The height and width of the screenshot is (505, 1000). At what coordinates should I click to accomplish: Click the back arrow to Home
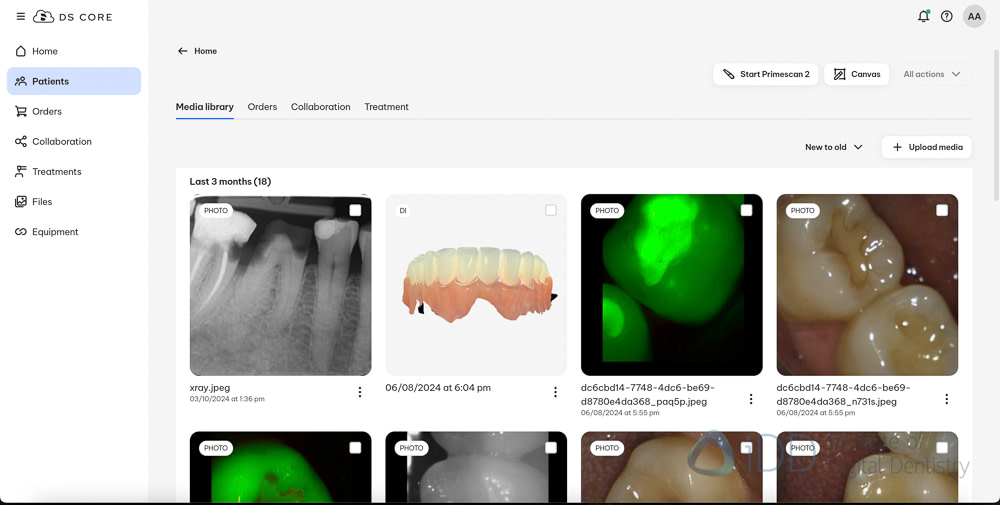tap(183, 51)
